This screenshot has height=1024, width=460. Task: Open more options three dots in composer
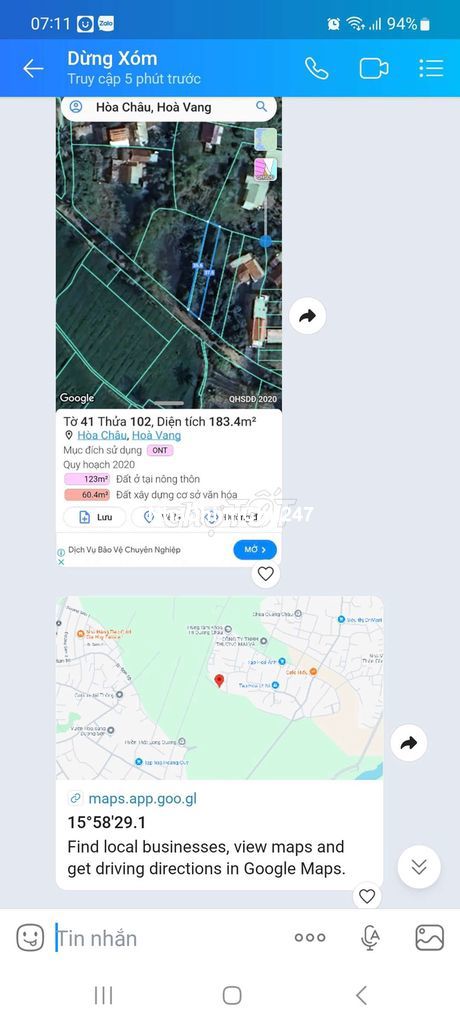(310, 938)
